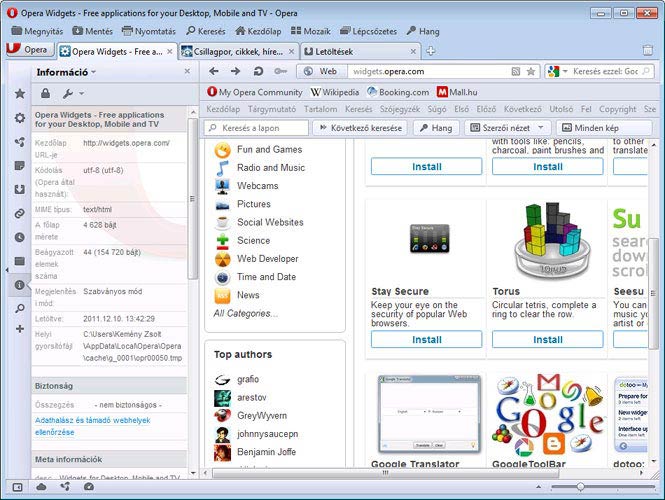Go forward with the right arrow button
665x500 pixels.
(235, 71)
